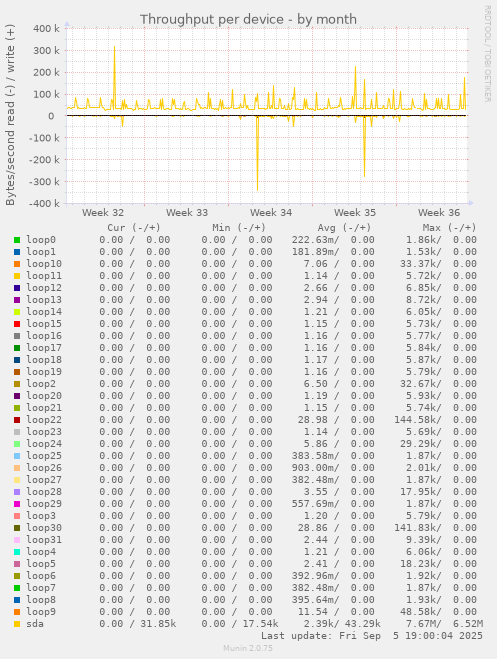497x659 pixels.
Task: Click the loop4 cyan color swatch
Action: [17, 552]
